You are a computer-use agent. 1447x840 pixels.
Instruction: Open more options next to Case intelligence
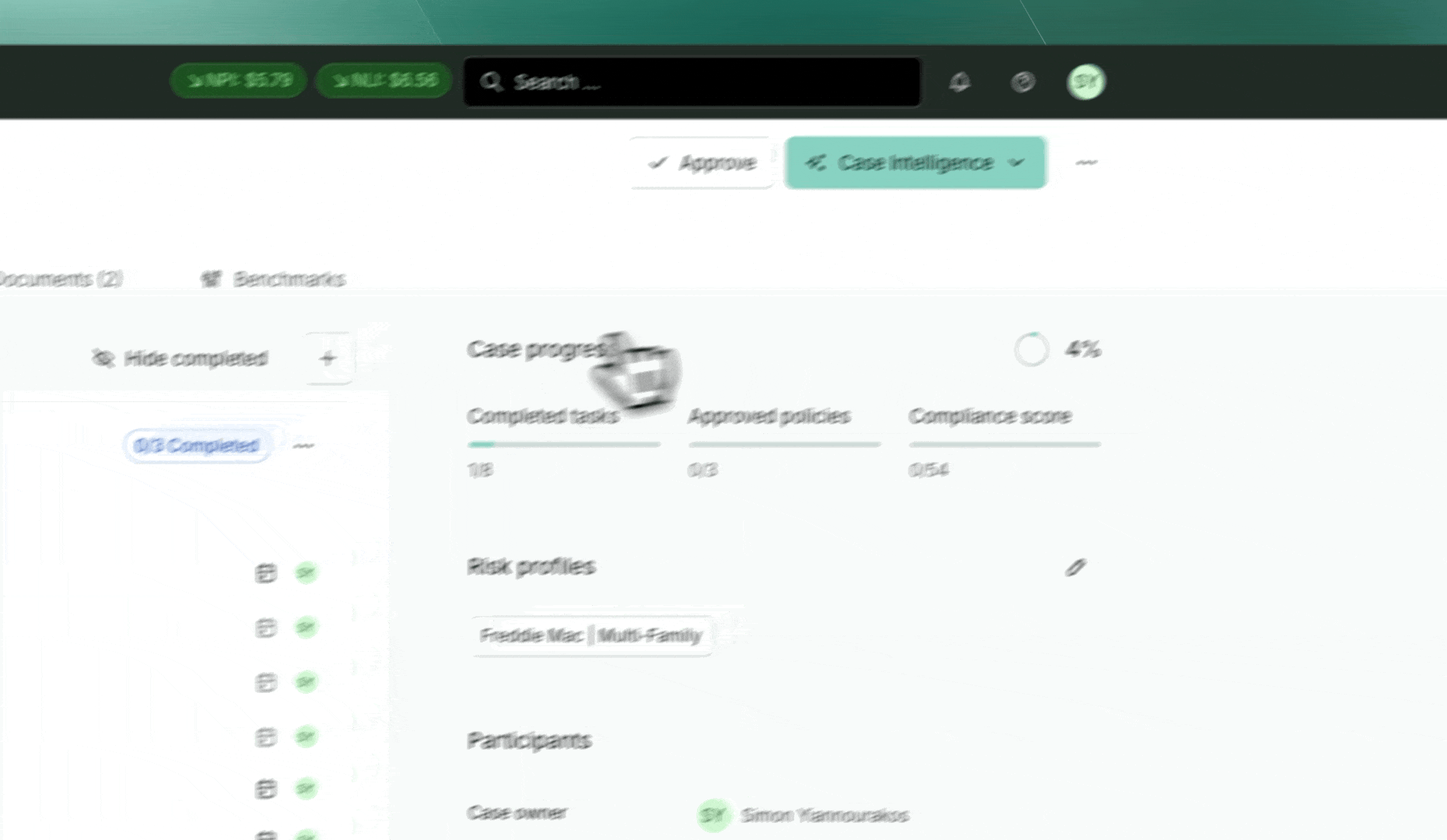[1086, 163]
